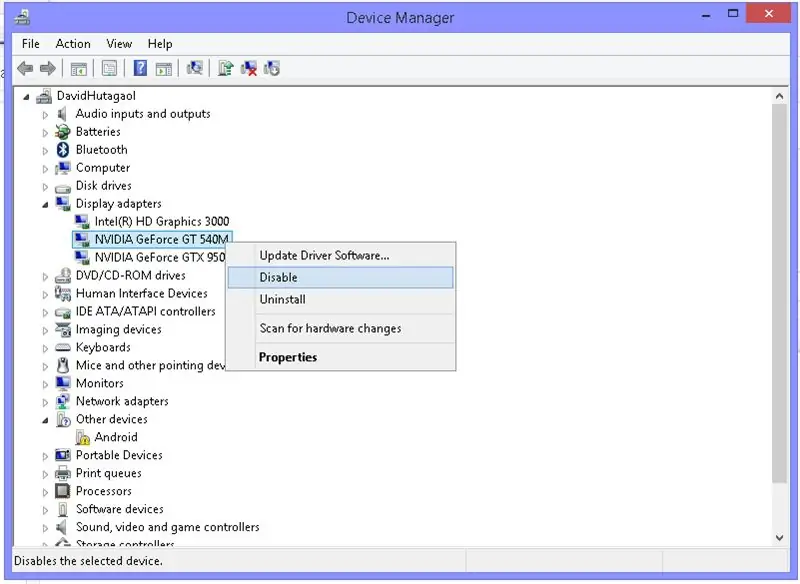
Task: Click the Disable device toolbar icon
Action: coord(272,68)
